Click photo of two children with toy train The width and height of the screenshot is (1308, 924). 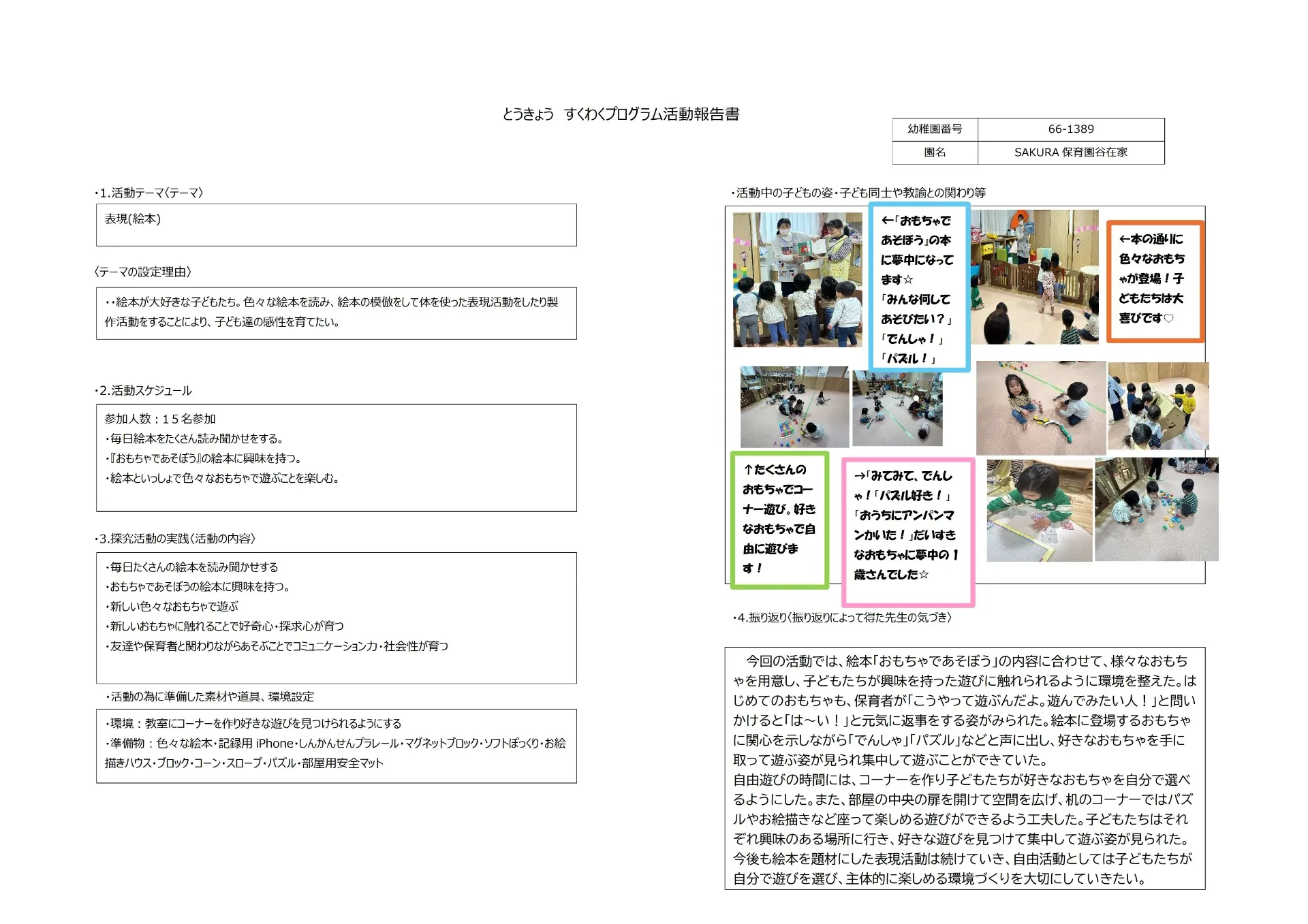click(x=1040, y=407)
